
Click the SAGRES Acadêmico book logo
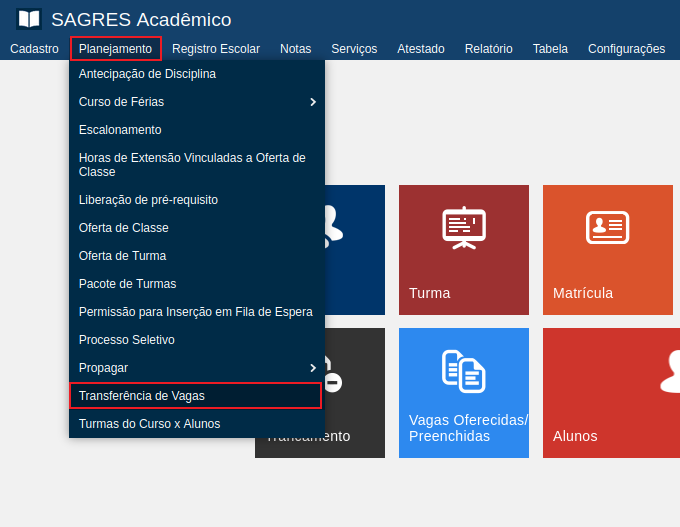pyautogui.click(x=29, y=19)
